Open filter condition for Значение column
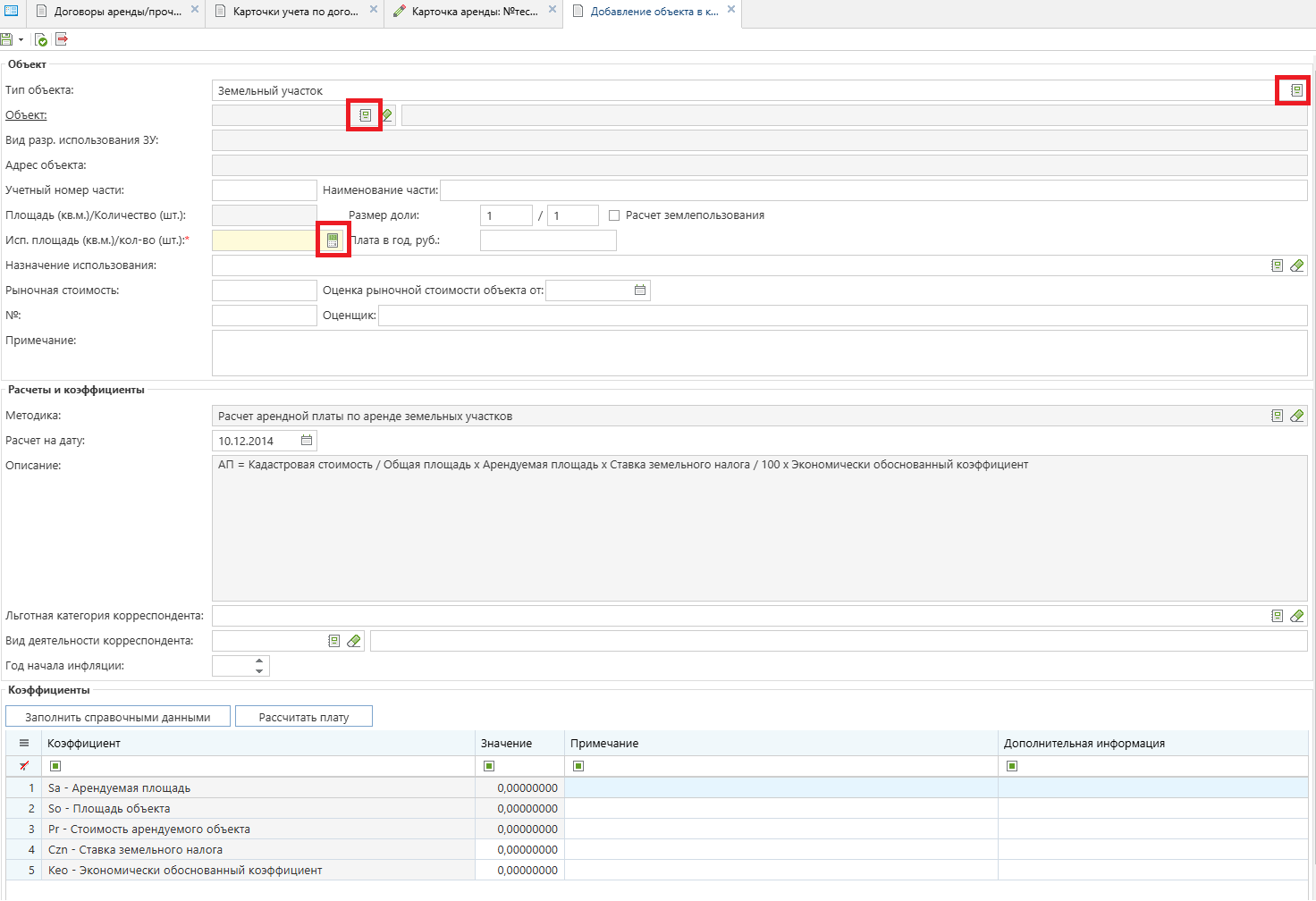The image size is (1316, 901). pyautogui.click(x=489, y=766)
